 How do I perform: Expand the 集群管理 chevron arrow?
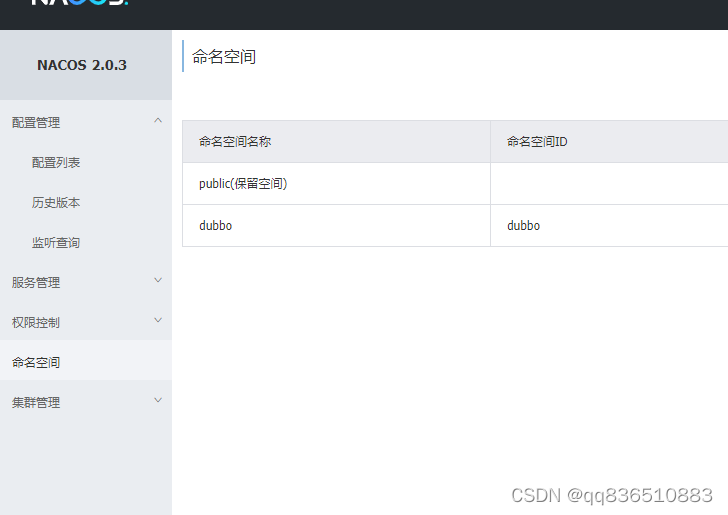pyautogui.click(x=158, y=400)
